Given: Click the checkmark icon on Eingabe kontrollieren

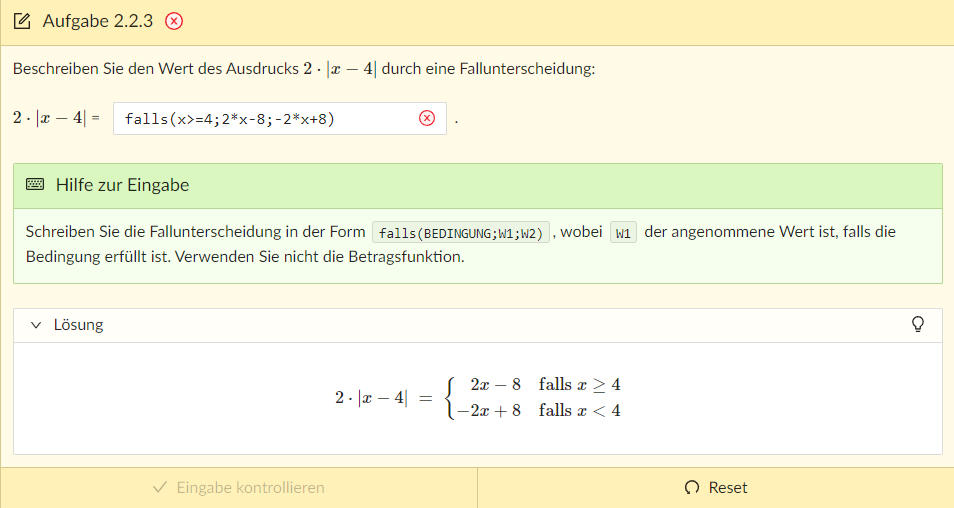Looking at the screenshot, I should (x=159, y=488).
